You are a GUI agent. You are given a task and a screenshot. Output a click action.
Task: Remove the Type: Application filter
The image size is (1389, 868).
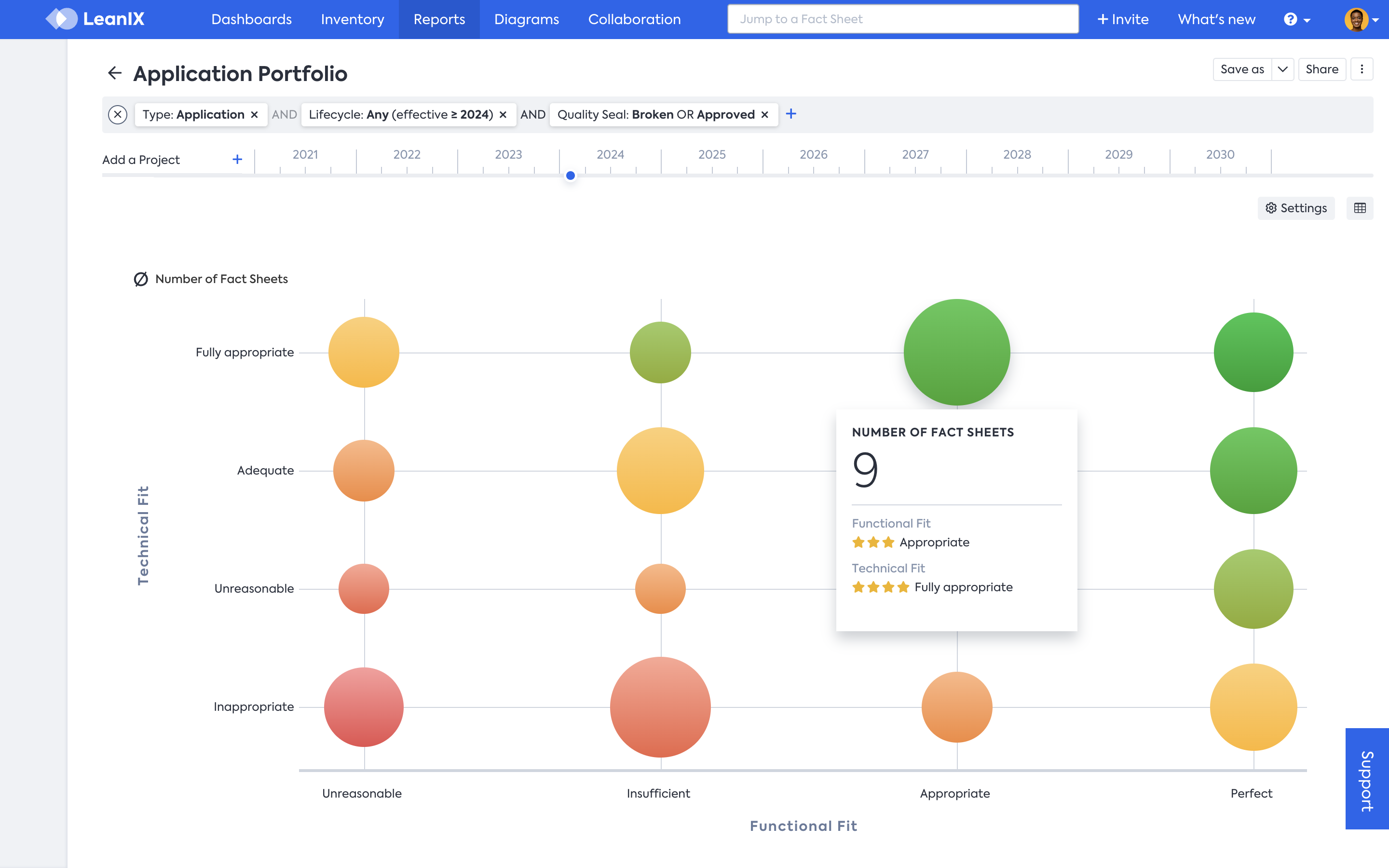point(254,115)
